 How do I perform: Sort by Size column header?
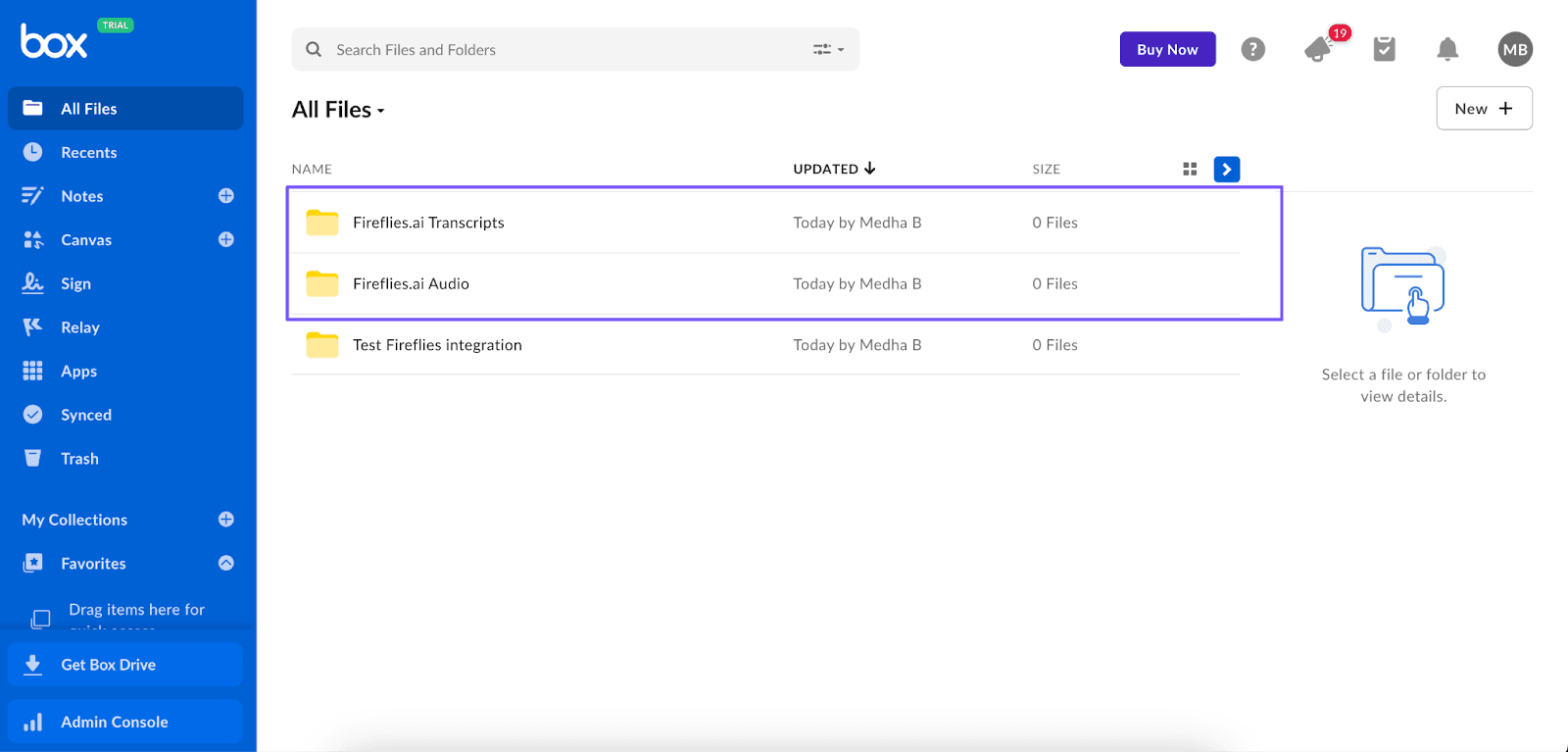coord(1046,169)
